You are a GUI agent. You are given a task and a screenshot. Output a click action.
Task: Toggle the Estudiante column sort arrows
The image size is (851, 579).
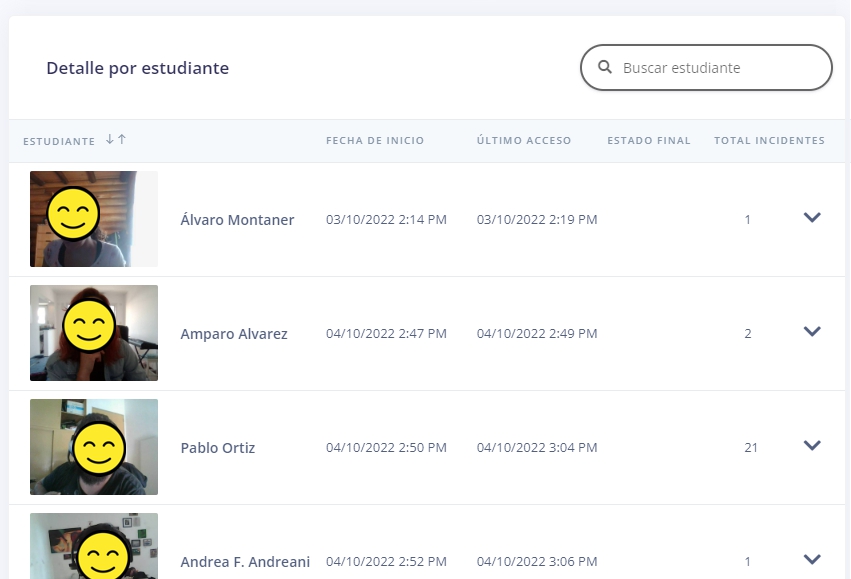pos(116,140)
